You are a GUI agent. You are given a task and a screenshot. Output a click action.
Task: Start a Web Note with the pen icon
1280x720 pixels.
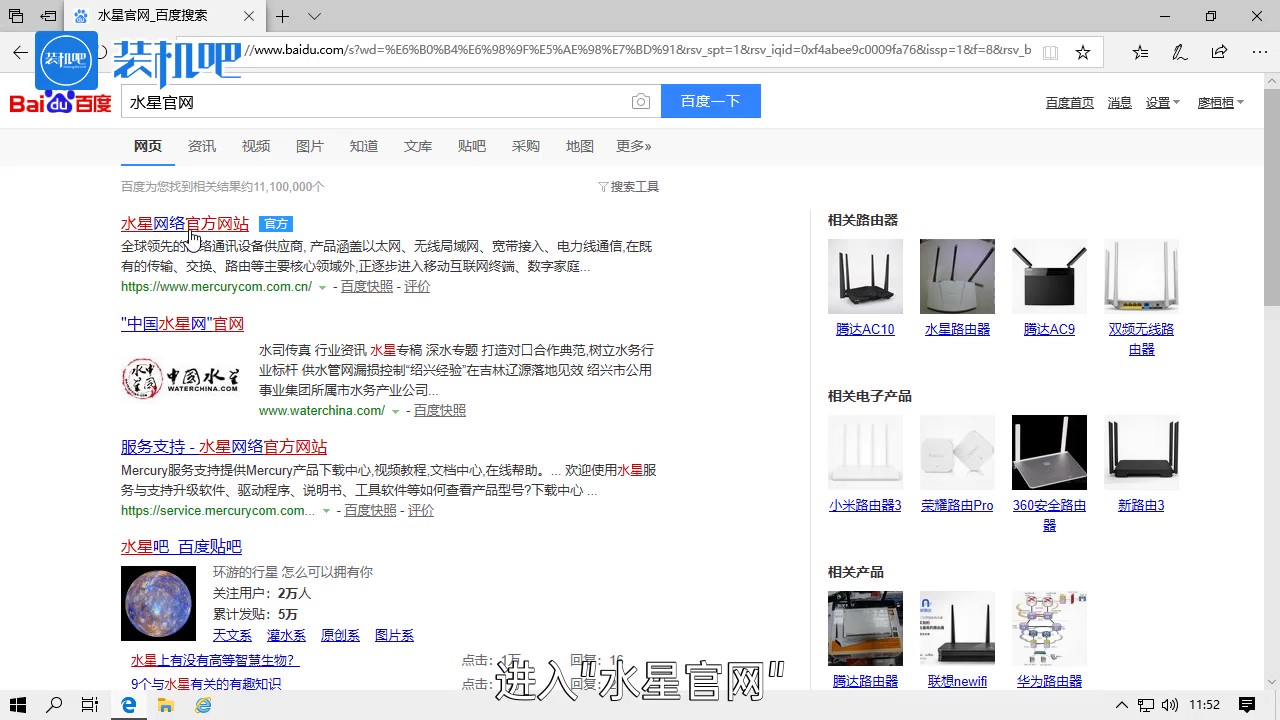click(1179, 51)
